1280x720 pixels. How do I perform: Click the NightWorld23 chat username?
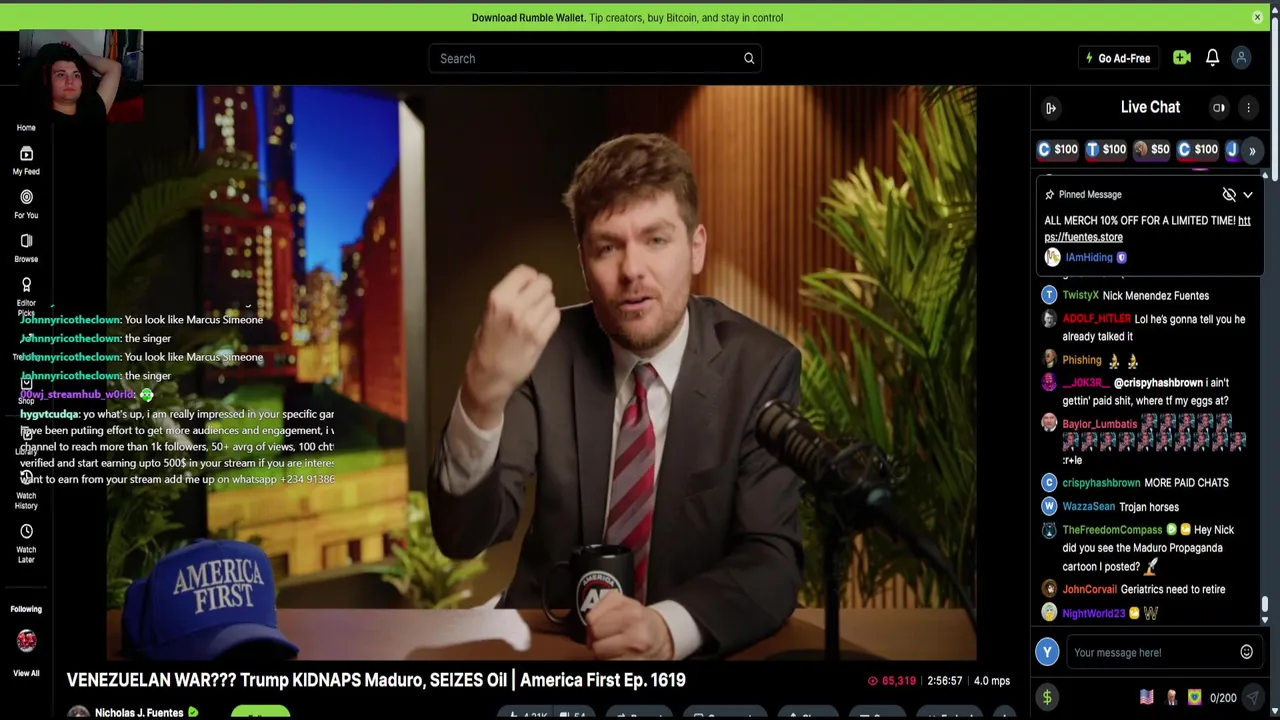[1094, 613]
